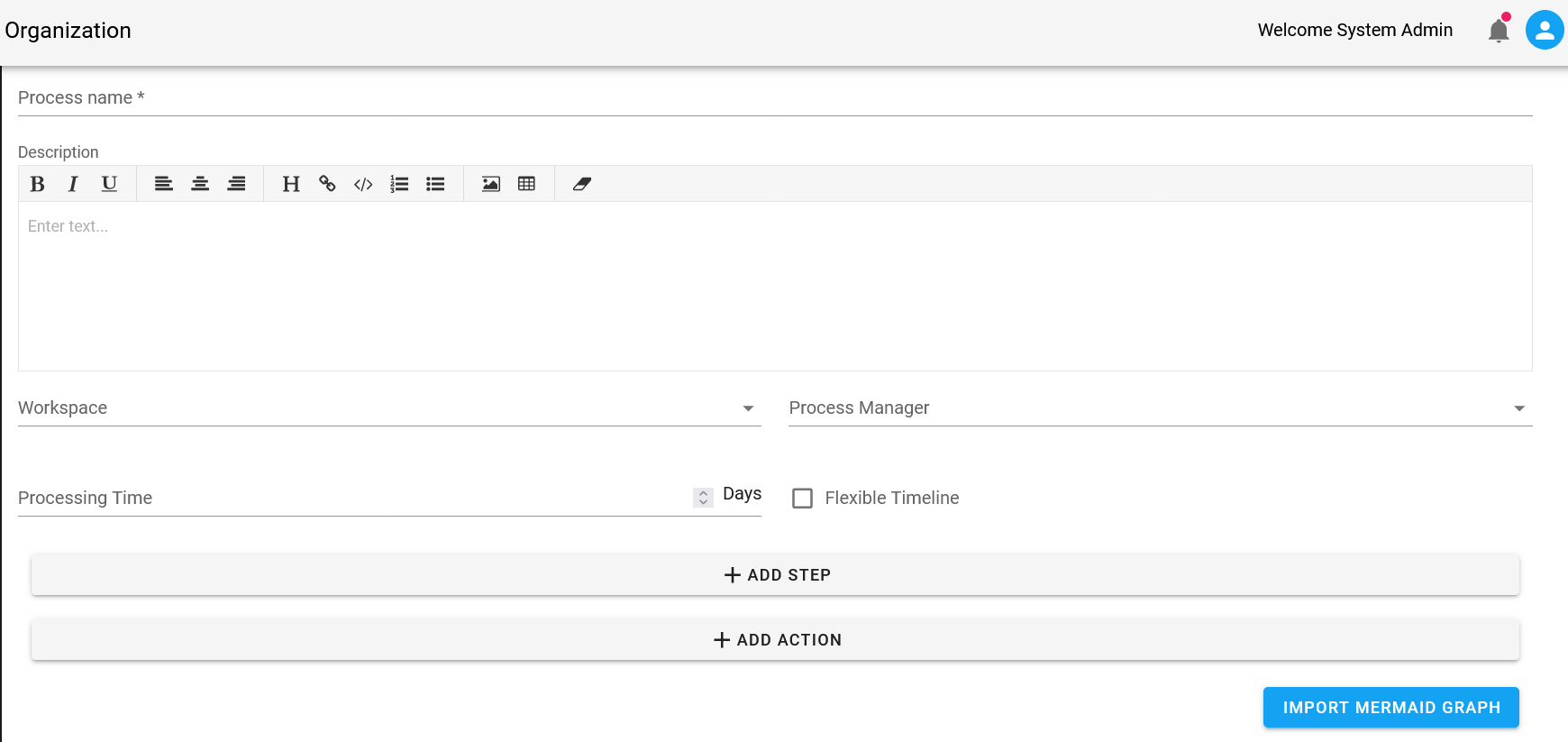Create a numbered ordered list
1568x742 pixels.
[399, 184]
